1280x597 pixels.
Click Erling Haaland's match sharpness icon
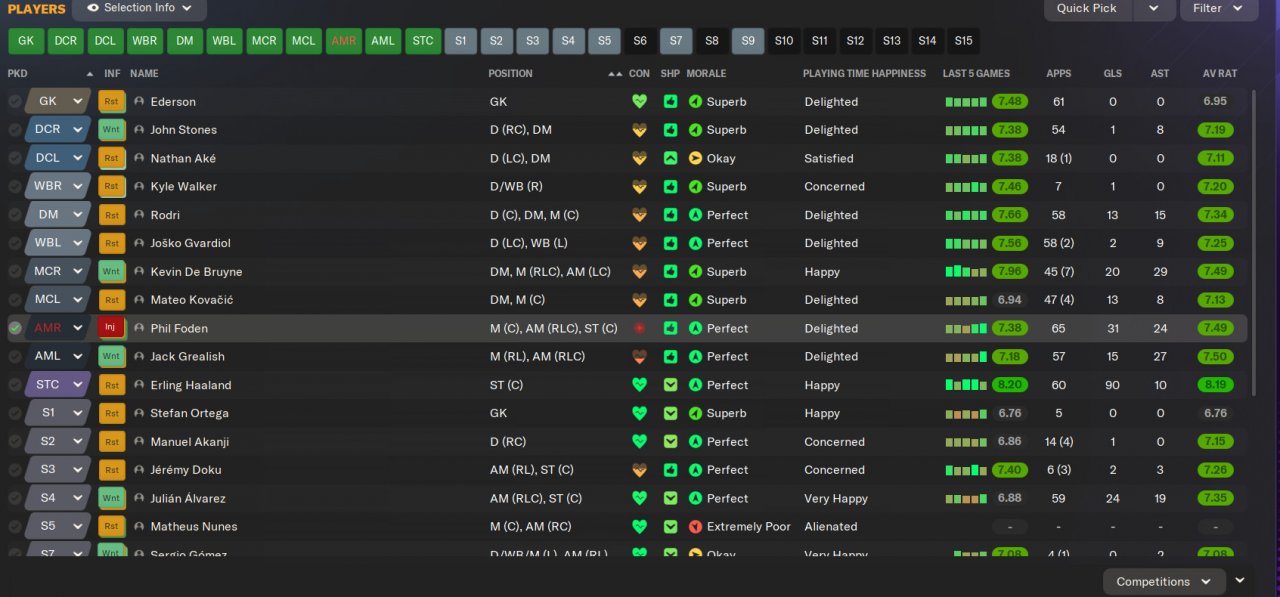point(670,385)
